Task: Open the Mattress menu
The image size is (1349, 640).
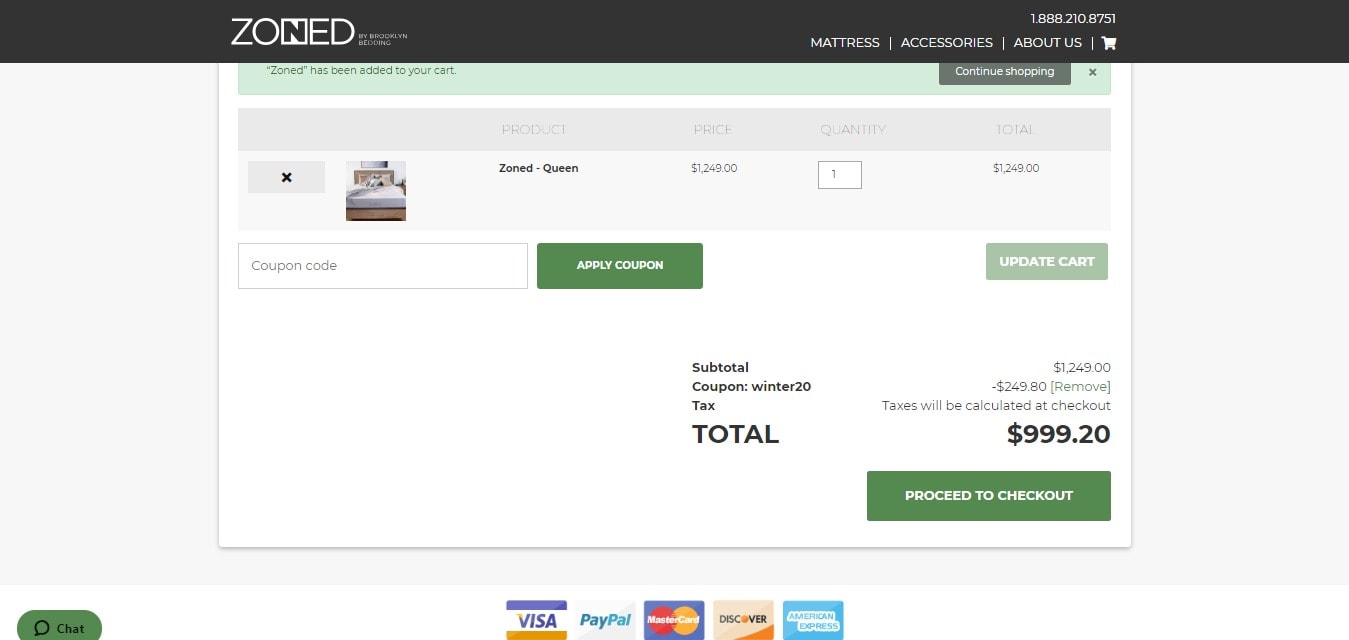Action: pyautogui.click(x=845, y=43)
